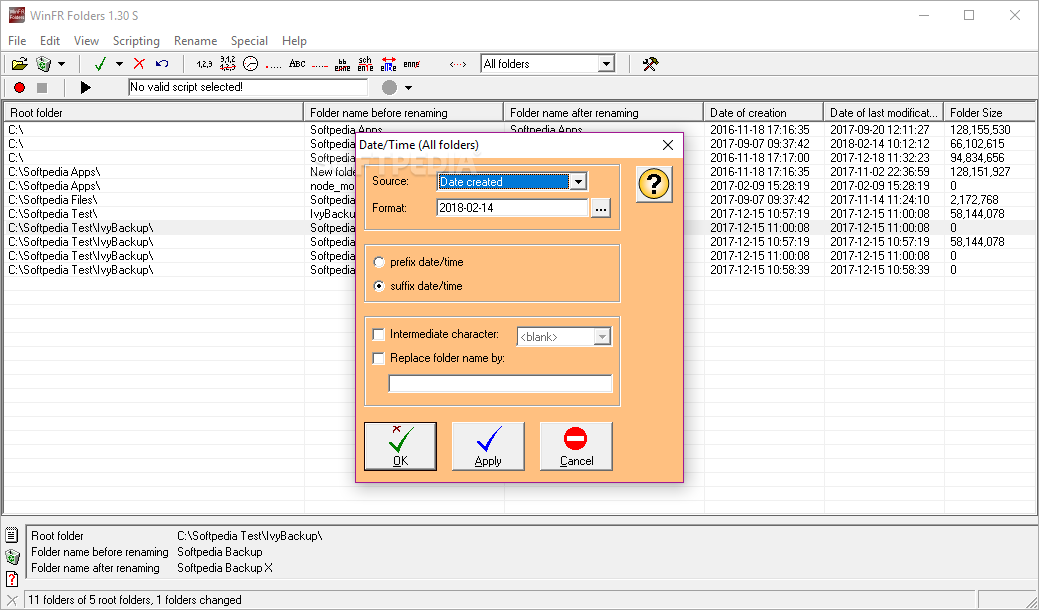This screenshot has width=1039, height=610.
Task: Open the Special menu
Action: click(x=249, y=41)
